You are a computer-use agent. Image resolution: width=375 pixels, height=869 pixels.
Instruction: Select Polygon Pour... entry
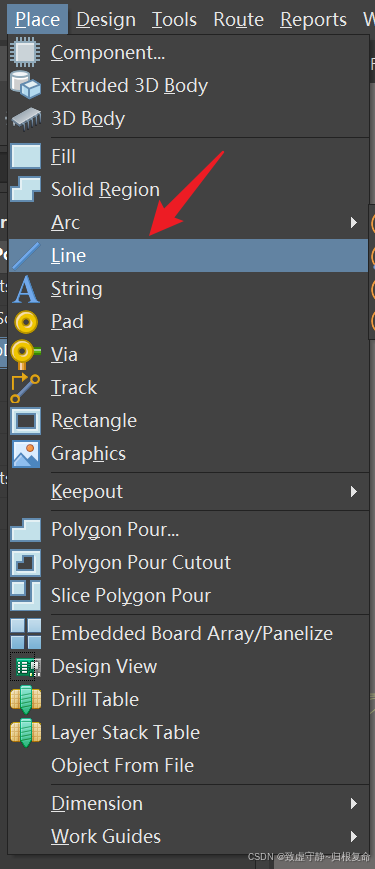(x=188, y=530)
